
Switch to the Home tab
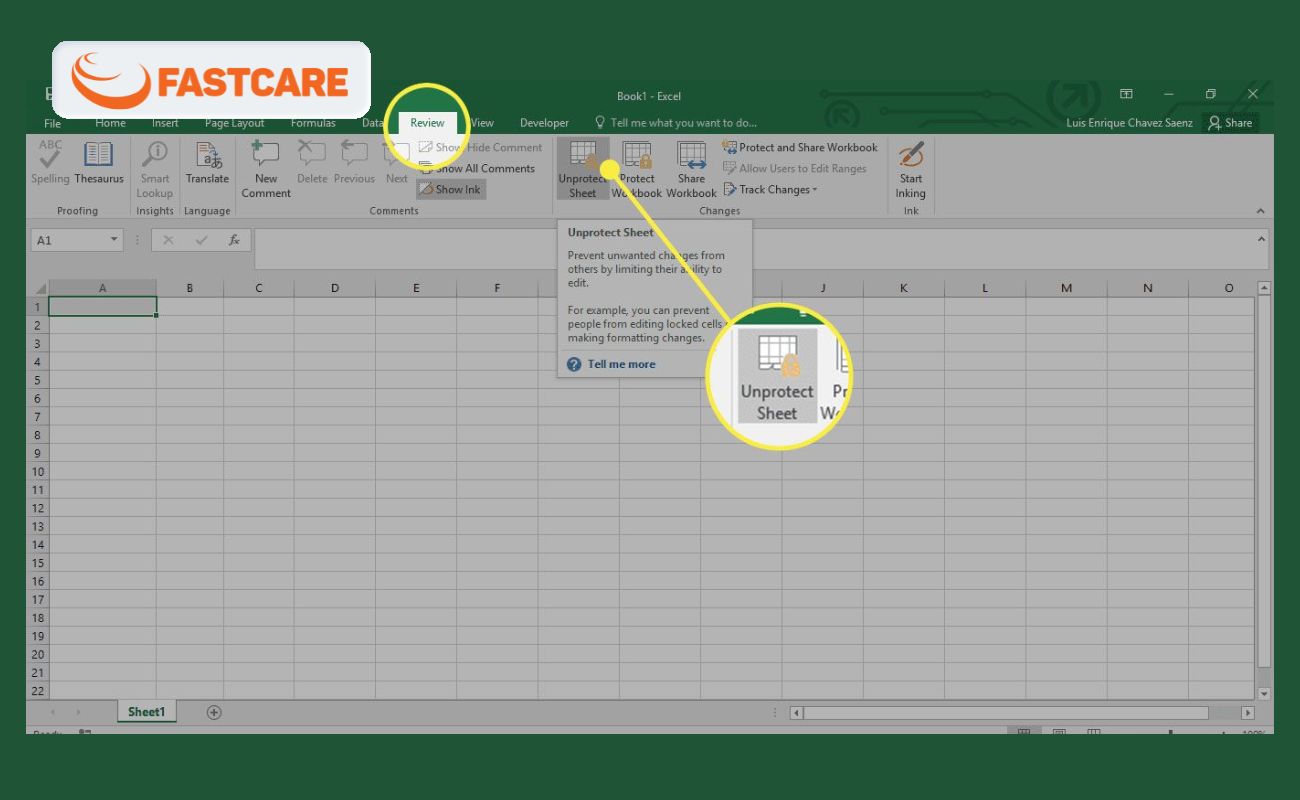coord(110,123)
